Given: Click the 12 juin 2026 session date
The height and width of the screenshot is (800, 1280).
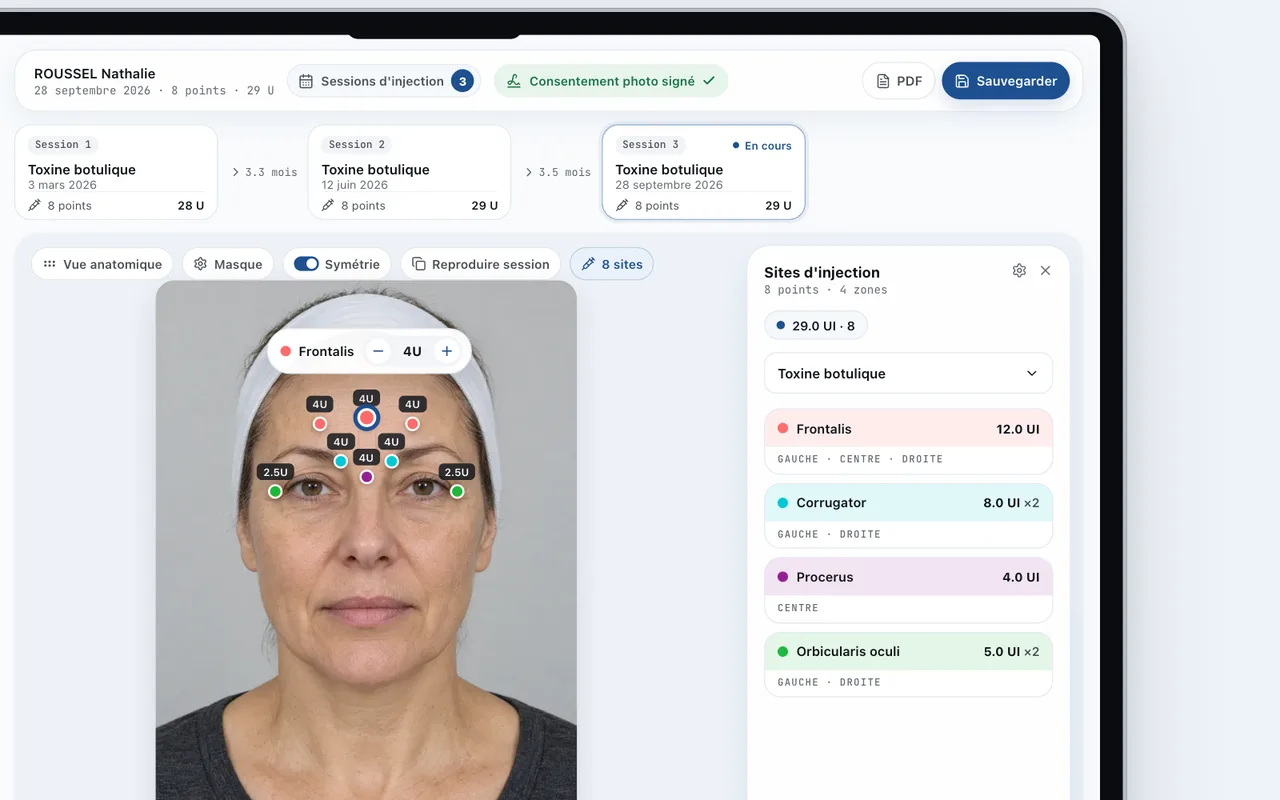Looking at the screenshot, I should point(355,185).
